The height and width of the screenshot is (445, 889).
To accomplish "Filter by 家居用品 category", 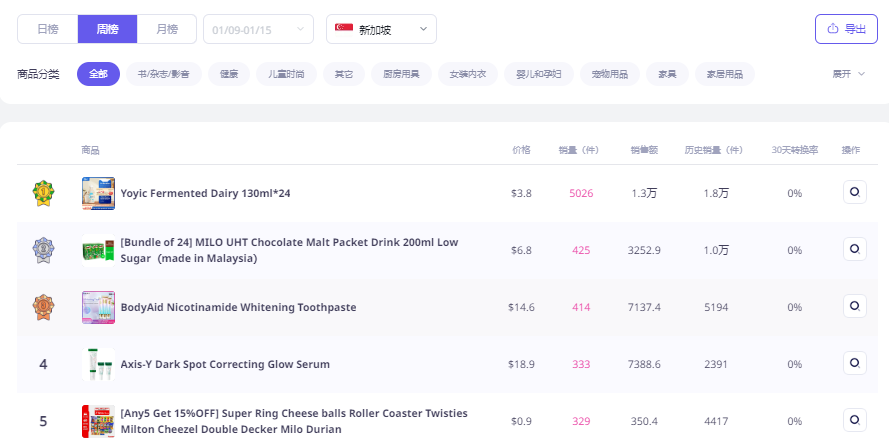I will pyautogui.click(x=725, y=74).
